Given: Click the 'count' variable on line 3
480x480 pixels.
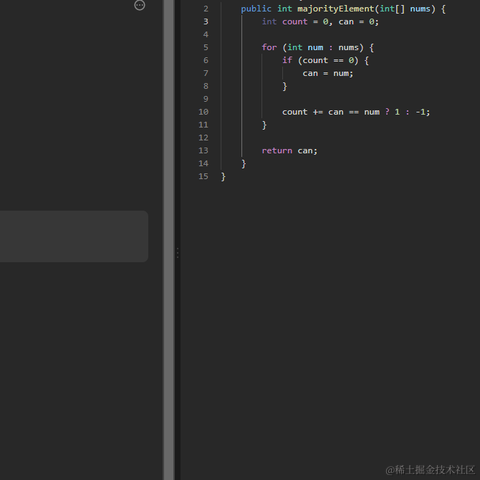Looking at the screenshot, I should 295,22.
